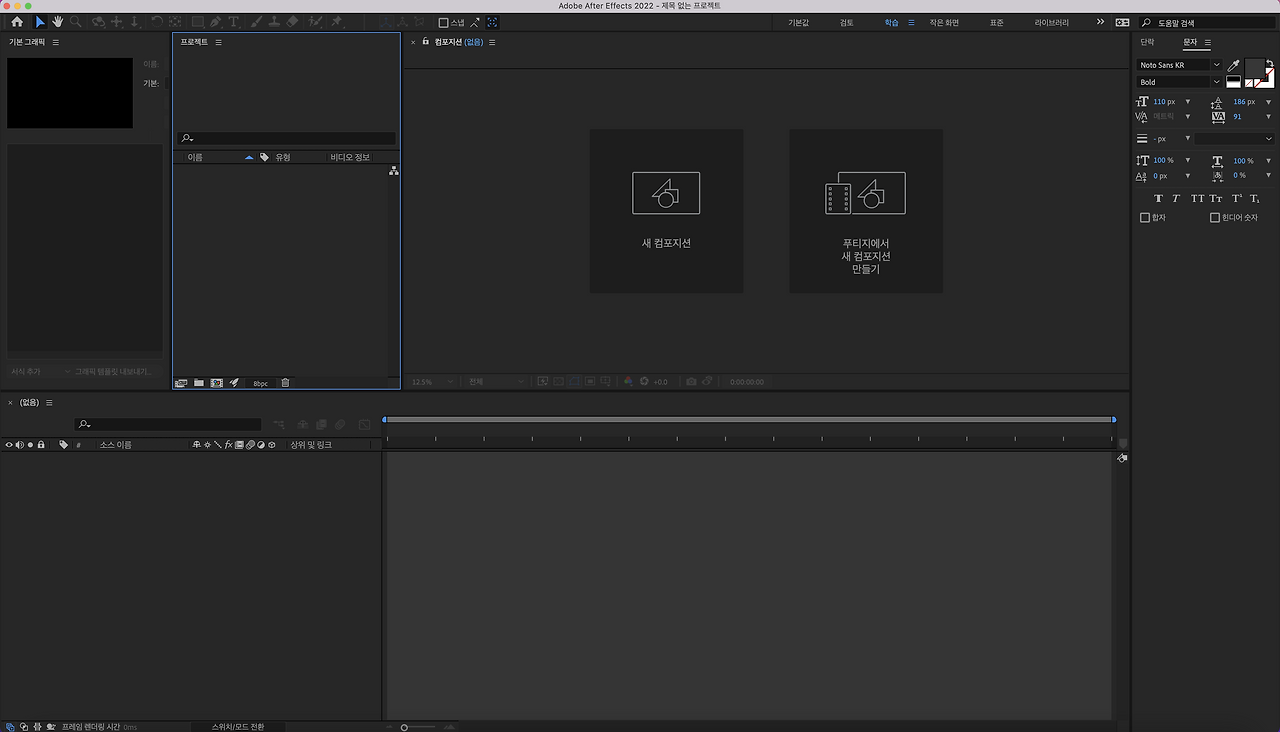The width and height of the screenshot is (1280, 732).
Task: Toggle the timeline lock column header
Action: point(41,445)
